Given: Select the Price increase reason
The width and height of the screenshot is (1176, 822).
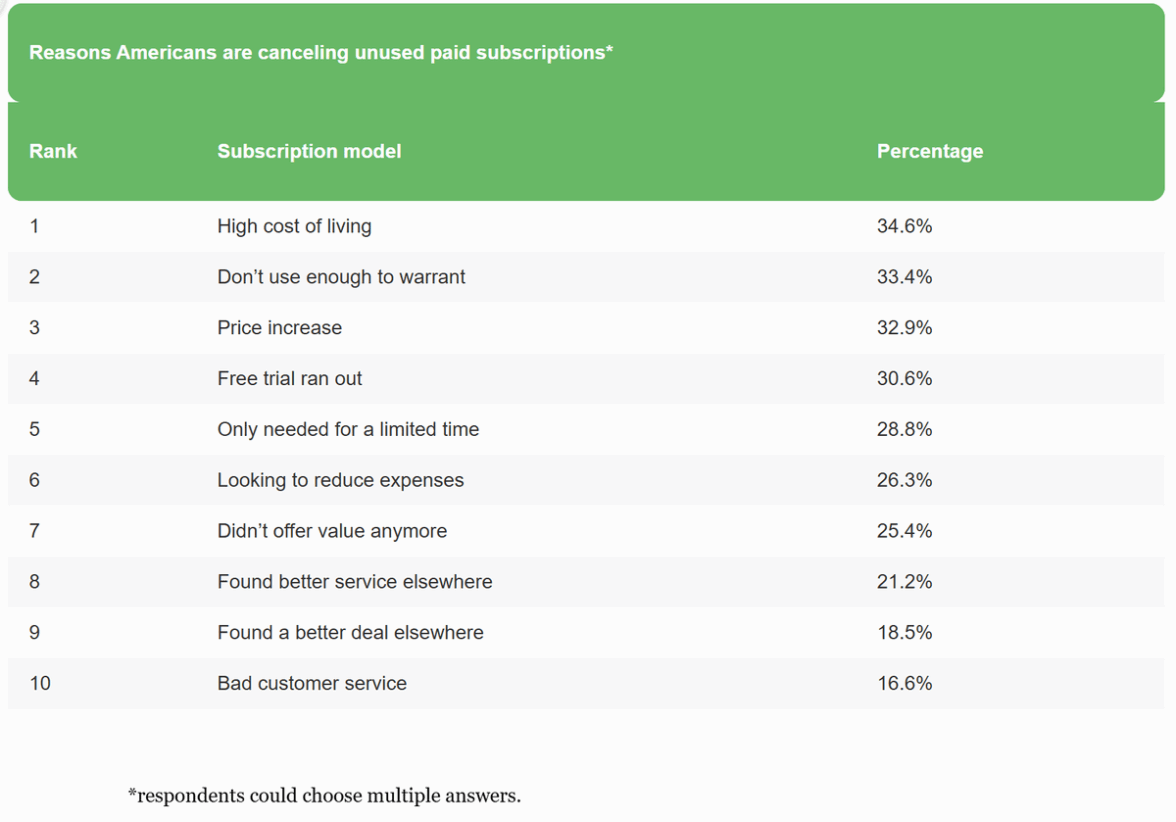Looking at the screenshot, I should click(279, 328).
